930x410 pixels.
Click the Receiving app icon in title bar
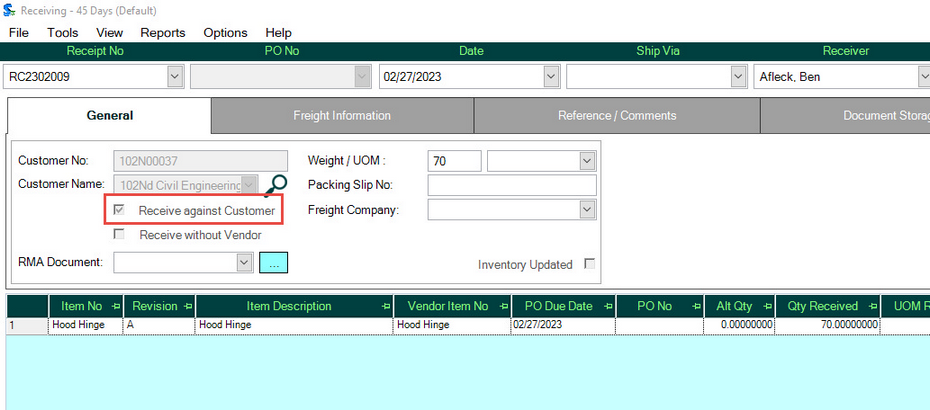[9, 11]
